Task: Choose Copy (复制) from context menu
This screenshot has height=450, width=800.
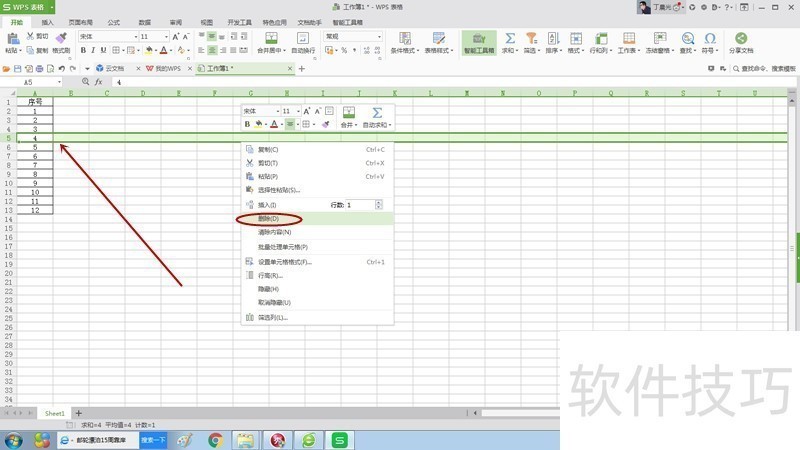Action: coord(317,149)
